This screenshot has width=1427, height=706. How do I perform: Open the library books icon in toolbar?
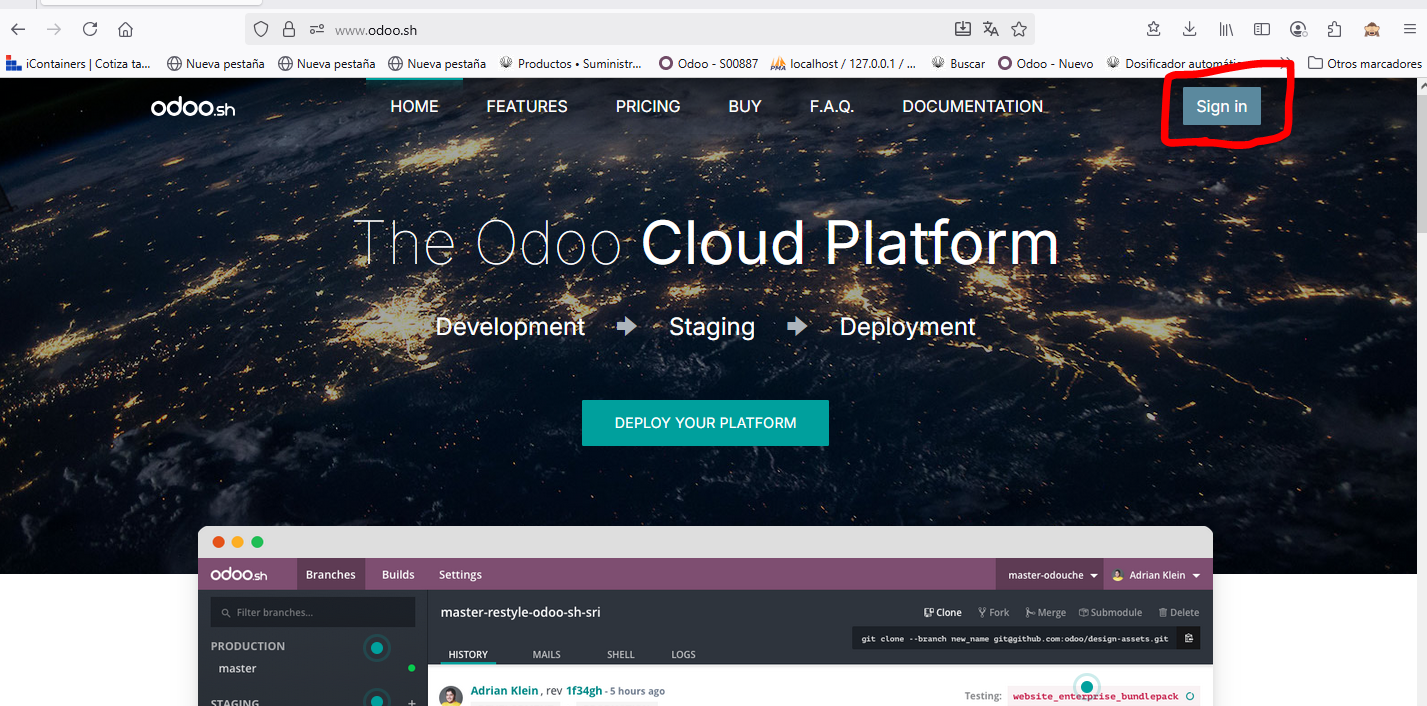[x=1226, y=29]
